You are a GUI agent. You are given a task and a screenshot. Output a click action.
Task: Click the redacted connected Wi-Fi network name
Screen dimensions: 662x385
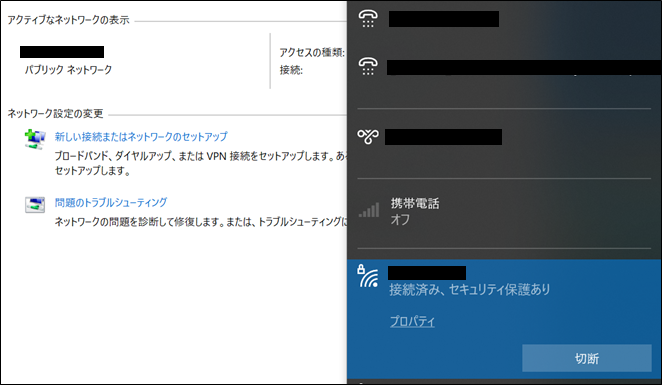pos(427,273)
